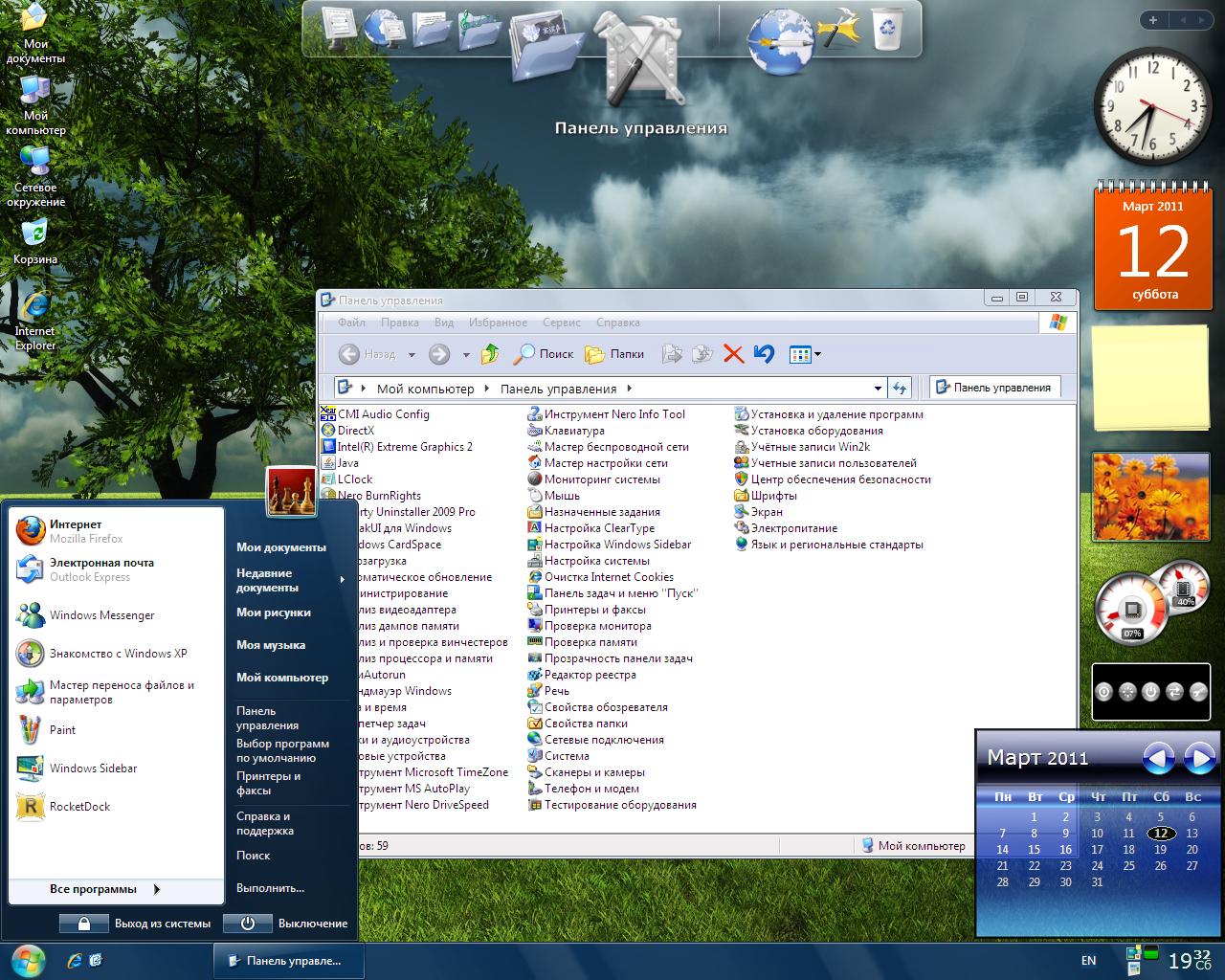
Task: Open Правка menu
Action: [399, 323]
